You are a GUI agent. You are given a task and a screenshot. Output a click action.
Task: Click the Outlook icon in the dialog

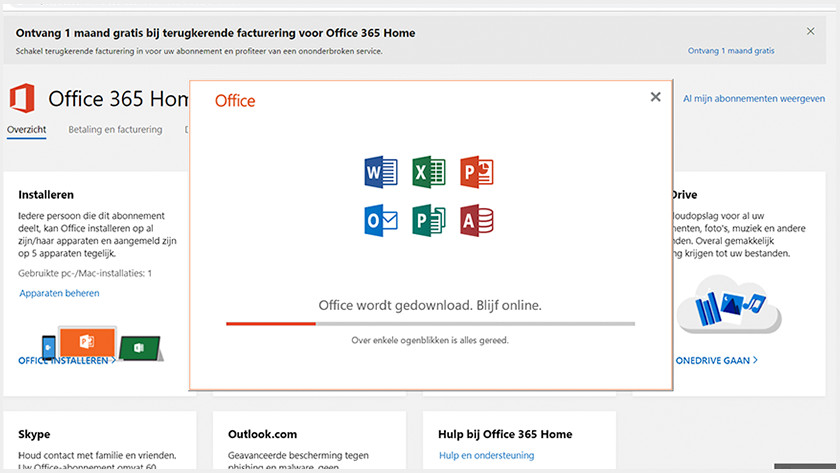(381, 219)
